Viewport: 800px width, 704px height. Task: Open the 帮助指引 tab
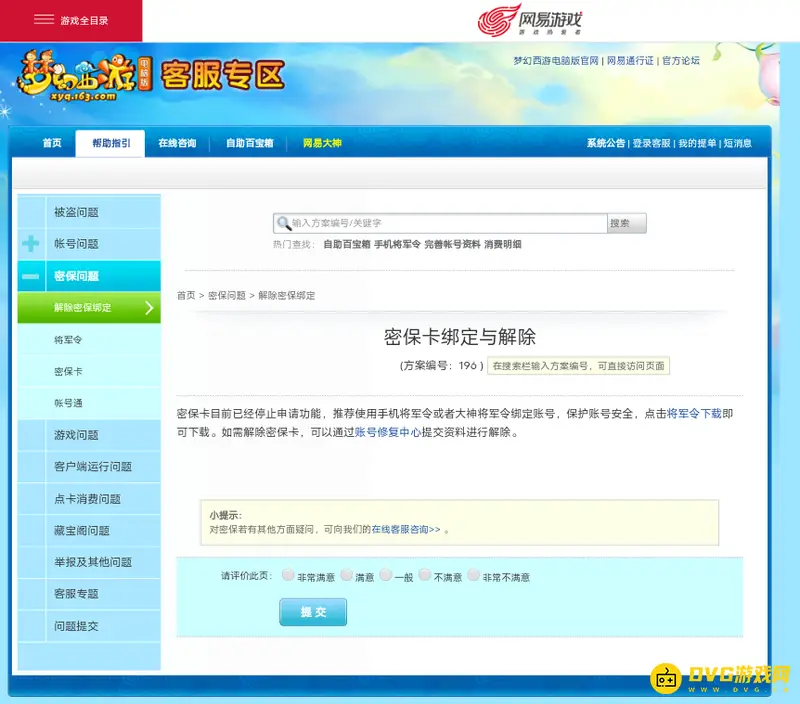111,143
